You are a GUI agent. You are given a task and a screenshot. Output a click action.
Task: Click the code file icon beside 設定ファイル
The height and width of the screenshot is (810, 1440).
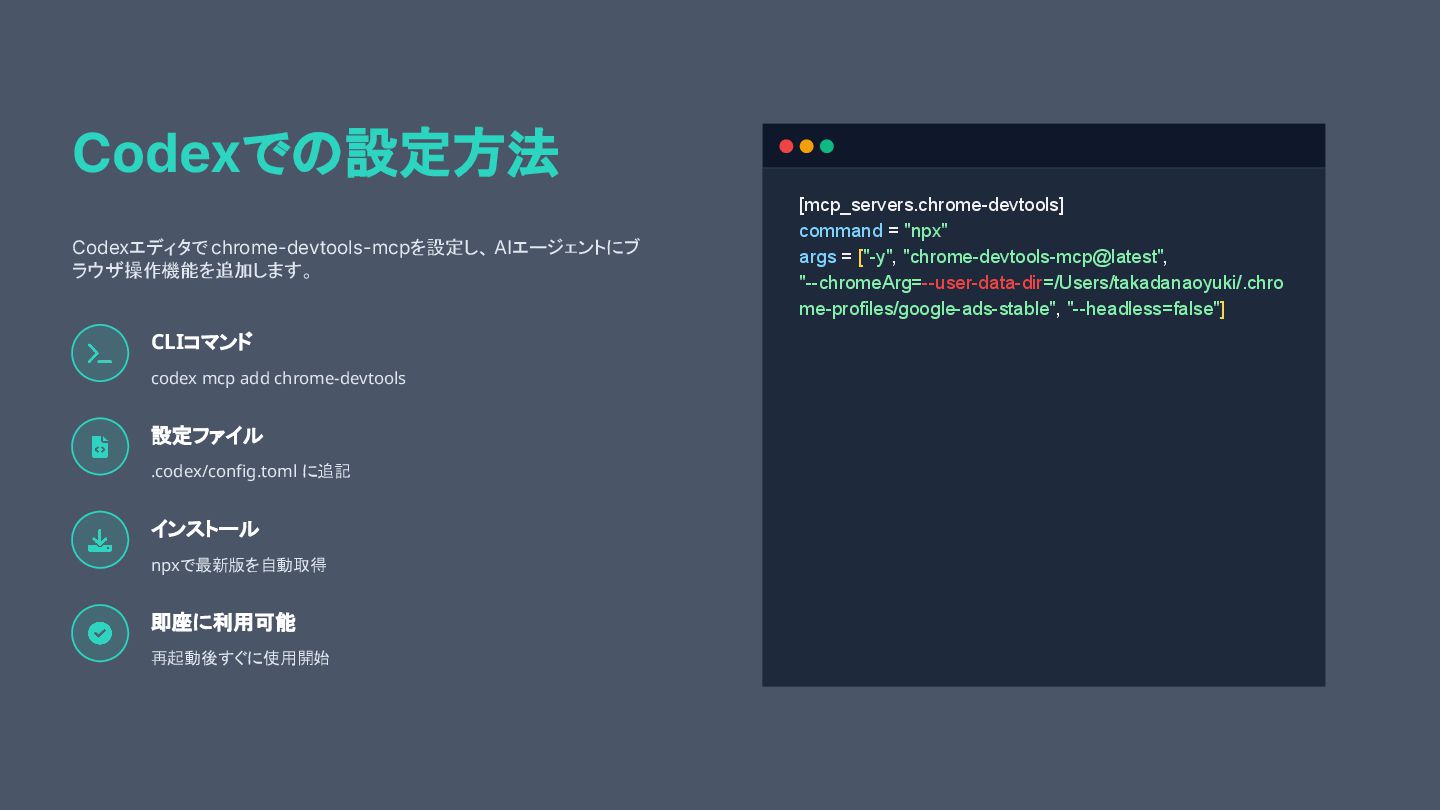tap(100, 447)
